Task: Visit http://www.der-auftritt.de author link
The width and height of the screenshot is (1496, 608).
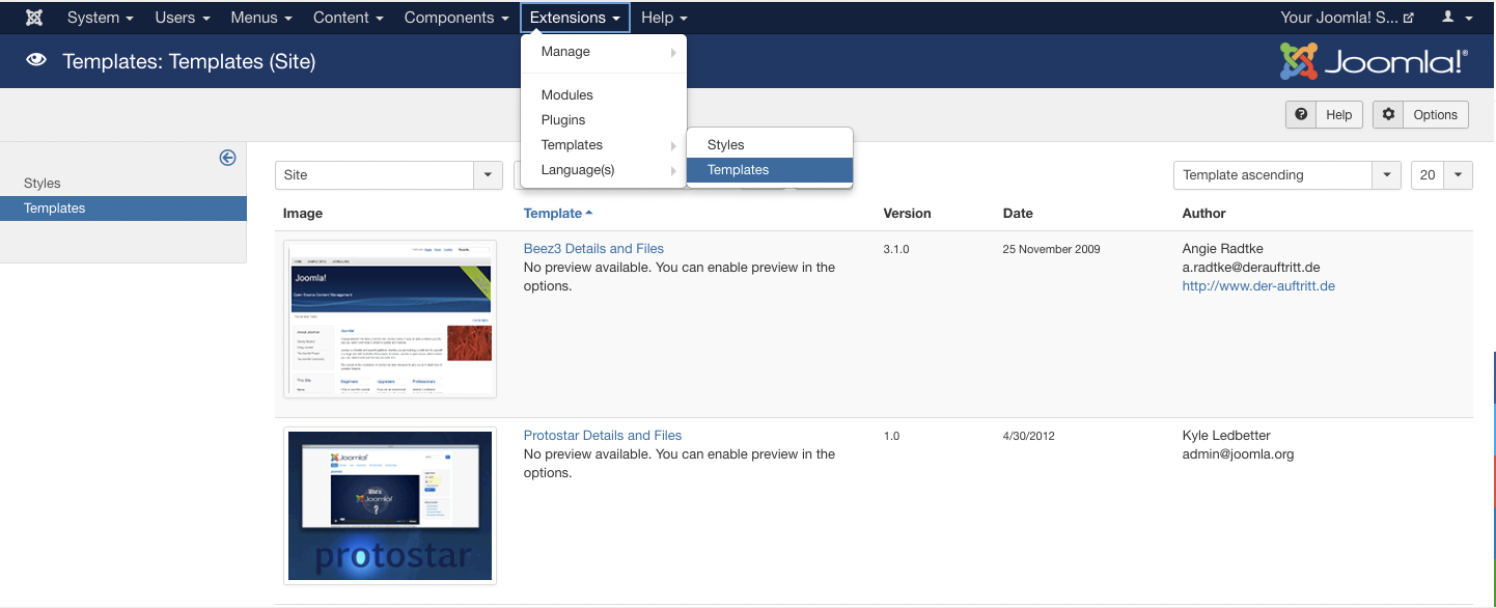Action: [1258, 286]
